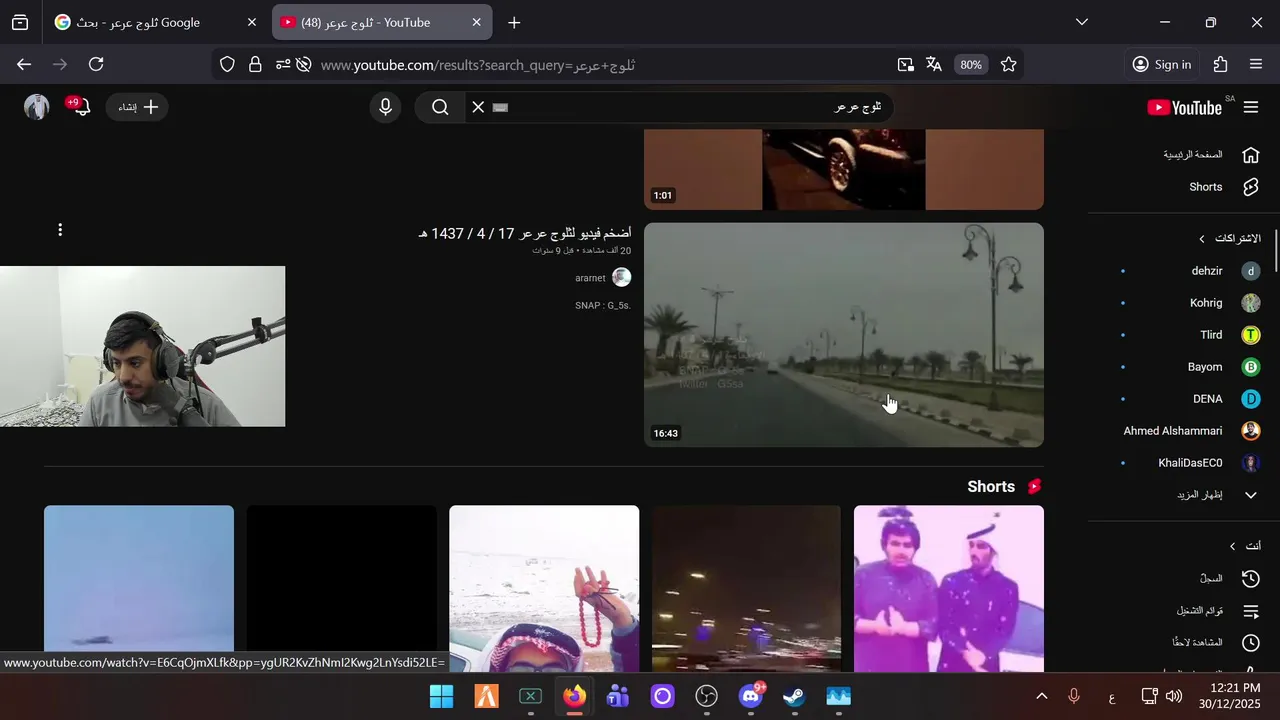The image size is (1280, 720).
Task: Switch to the Google search tab
Action: click(155, 22)
